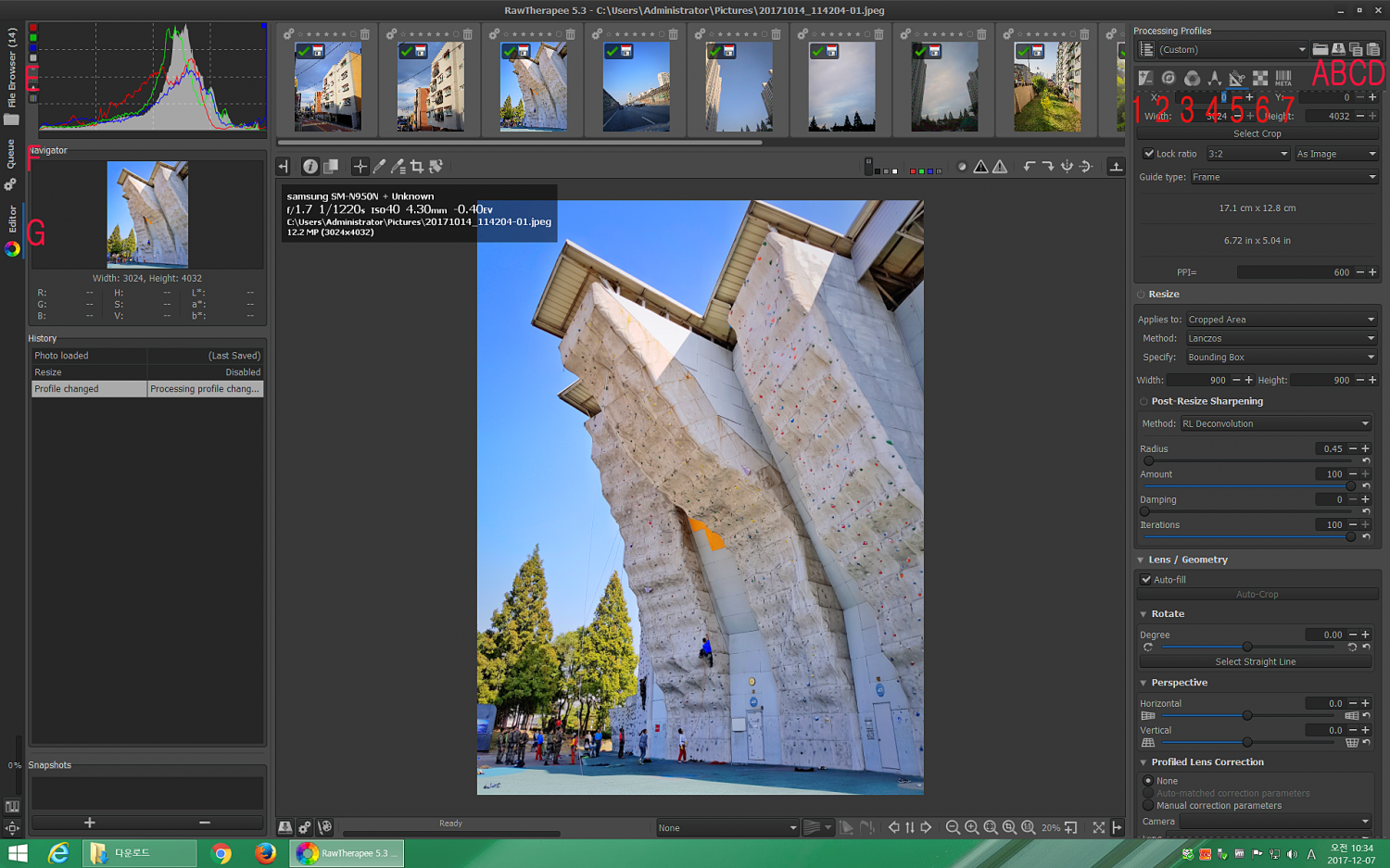The height and width of the screenshot is (868, 1390).
Task: Select Manual correction parameters option
Action: tap(1148, 805)
